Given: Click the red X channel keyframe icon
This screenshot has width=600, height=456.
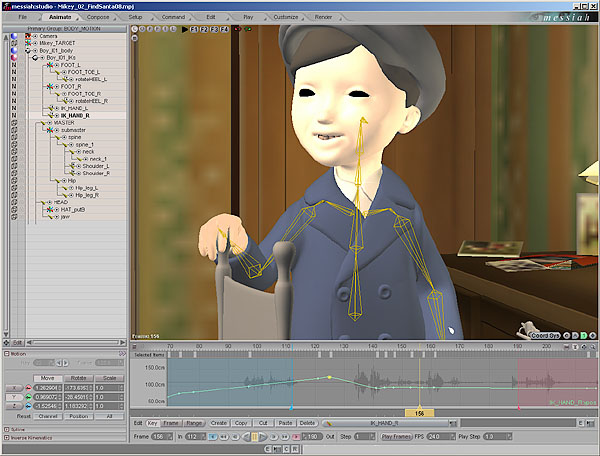Looking at the screenshot, I should click(28, 388).
